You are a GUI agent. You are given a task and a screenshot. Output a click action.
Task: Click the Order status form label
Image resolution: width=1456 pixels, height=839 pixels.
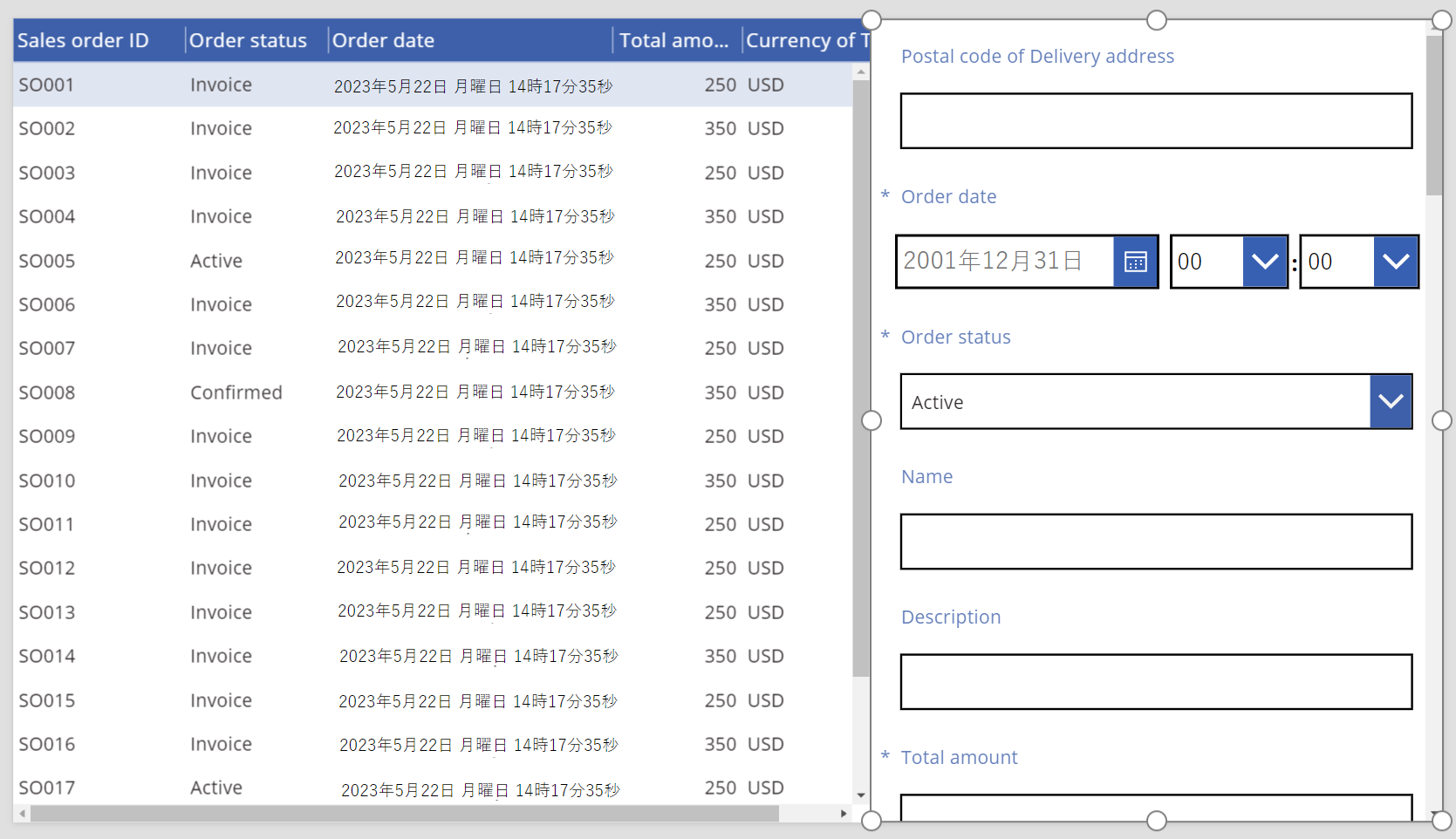click(956, 337)
